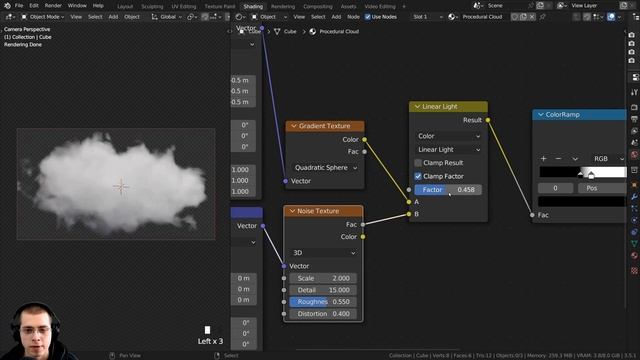Open the View Layer properties tab

634,131
